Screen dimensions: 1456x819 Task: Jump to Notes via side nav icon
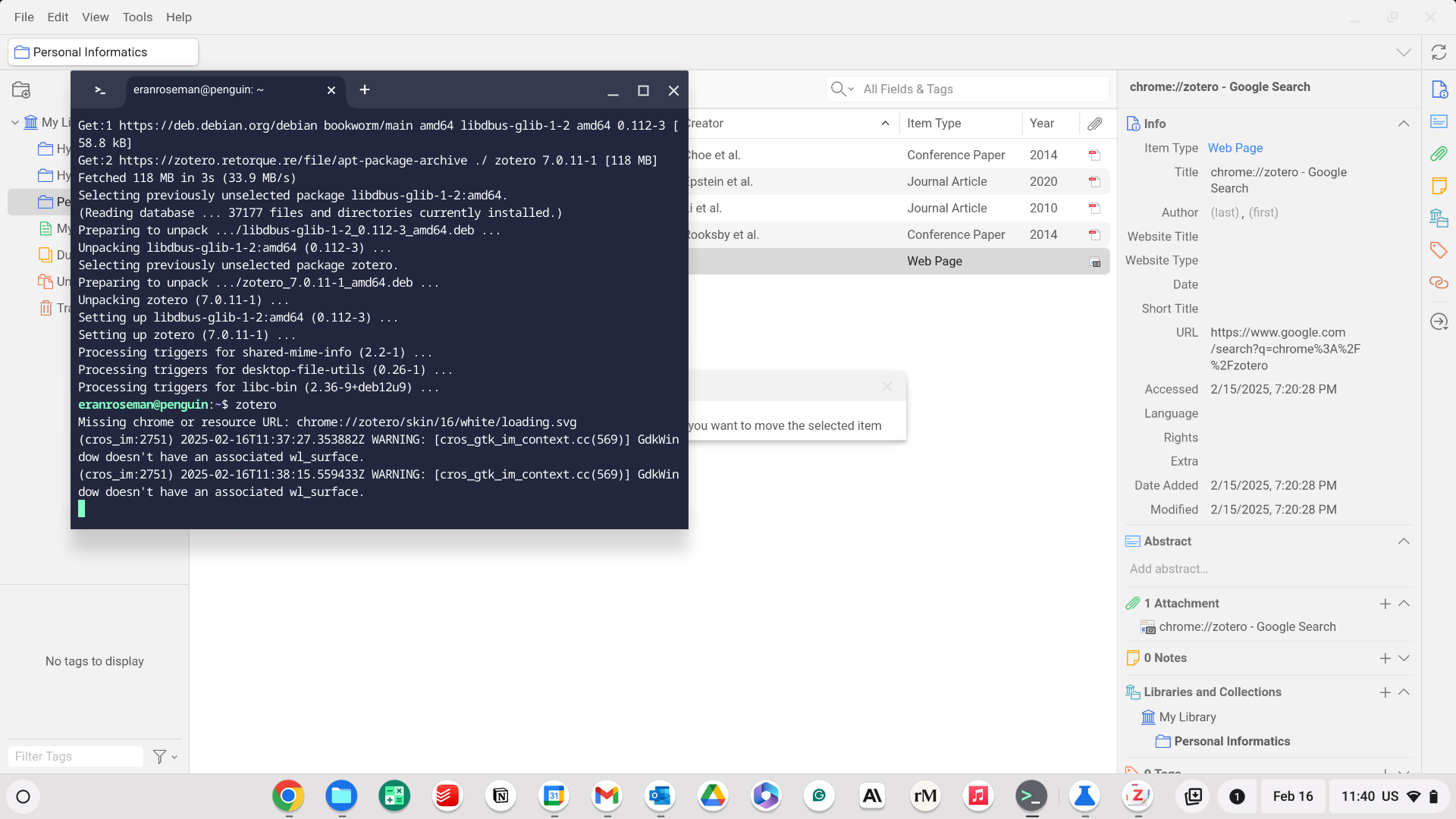click(1439, 186)
